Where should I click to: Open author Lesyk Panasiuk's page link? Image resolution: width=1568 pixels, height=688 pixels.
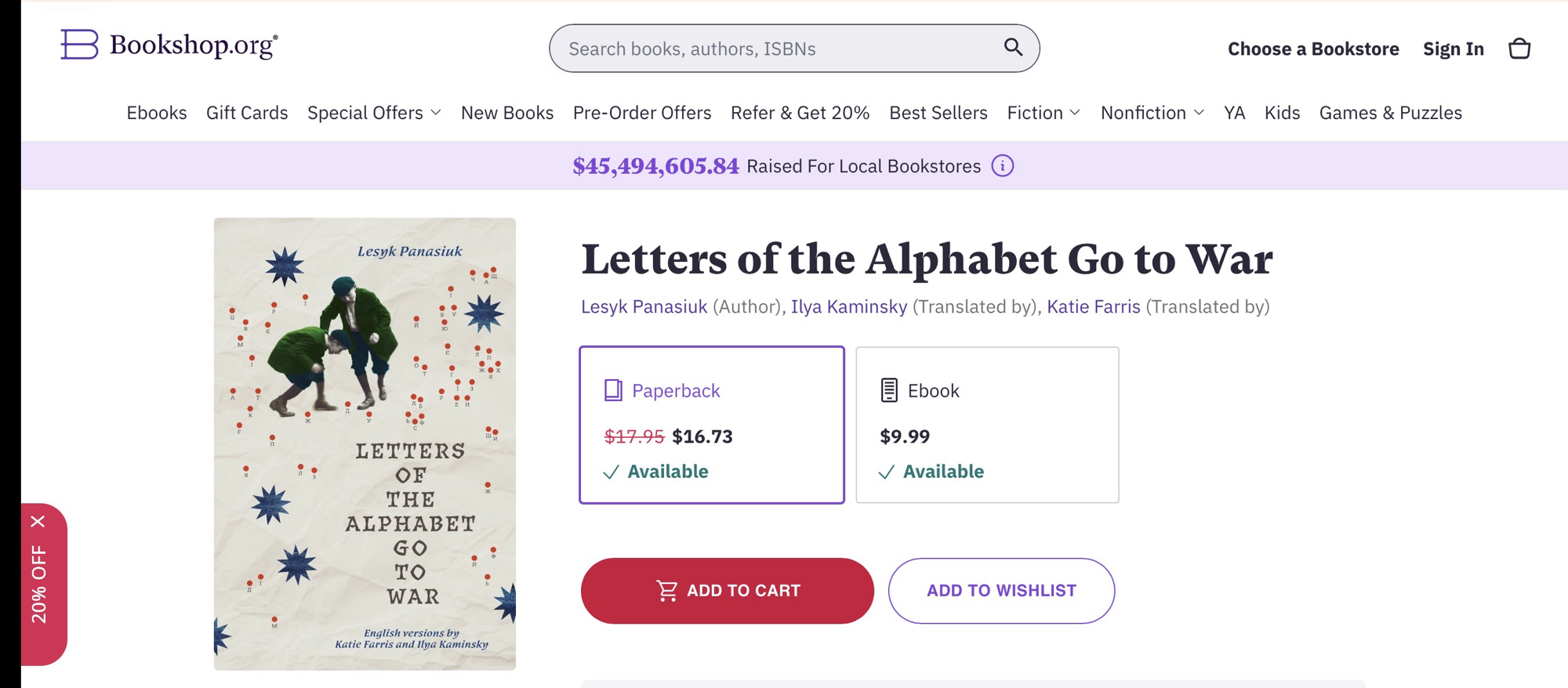(644, 306)
